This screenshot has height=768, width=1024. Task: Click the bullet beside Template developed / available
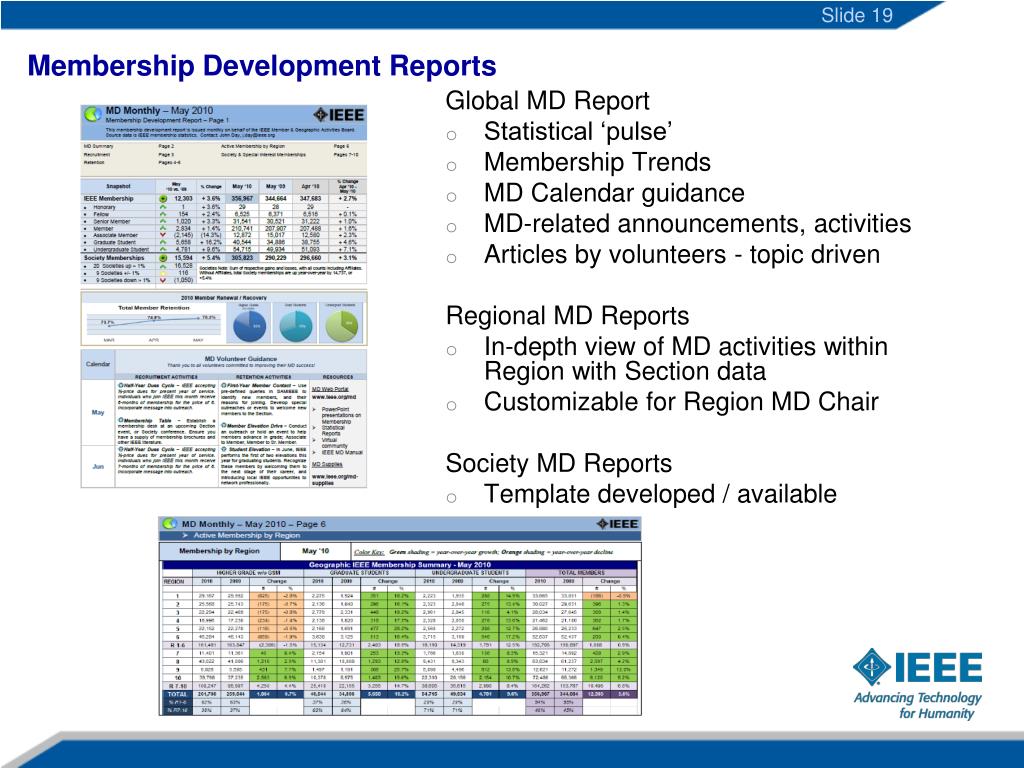[451, 498]
